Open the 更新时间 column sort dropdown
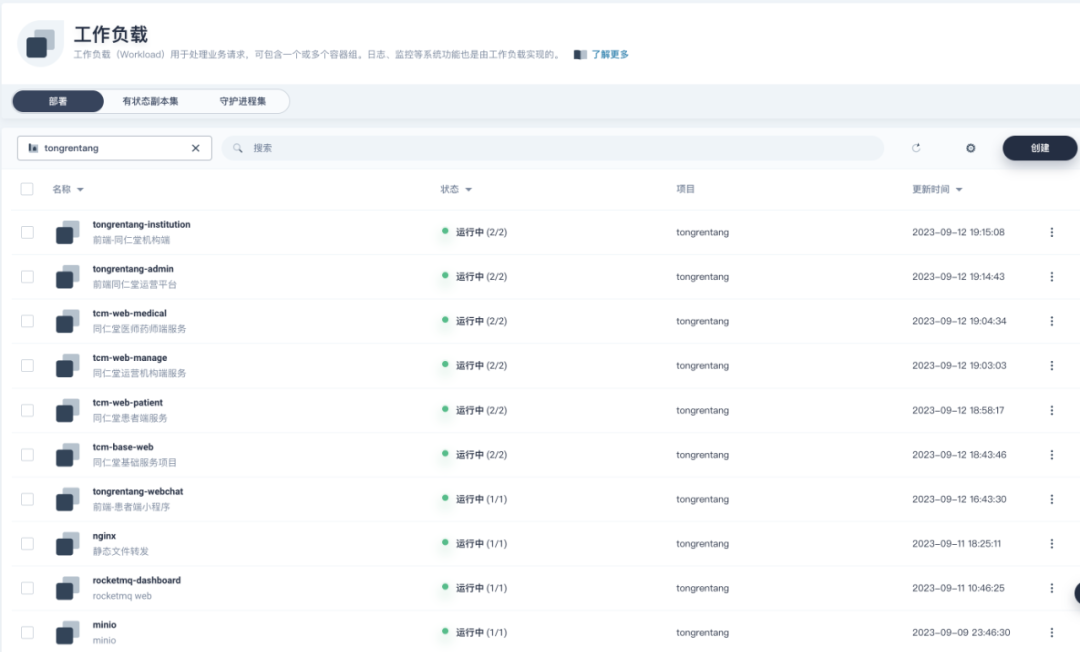Image resolution: width=1080 pixels, height=652 pixels. coord(937,189)
